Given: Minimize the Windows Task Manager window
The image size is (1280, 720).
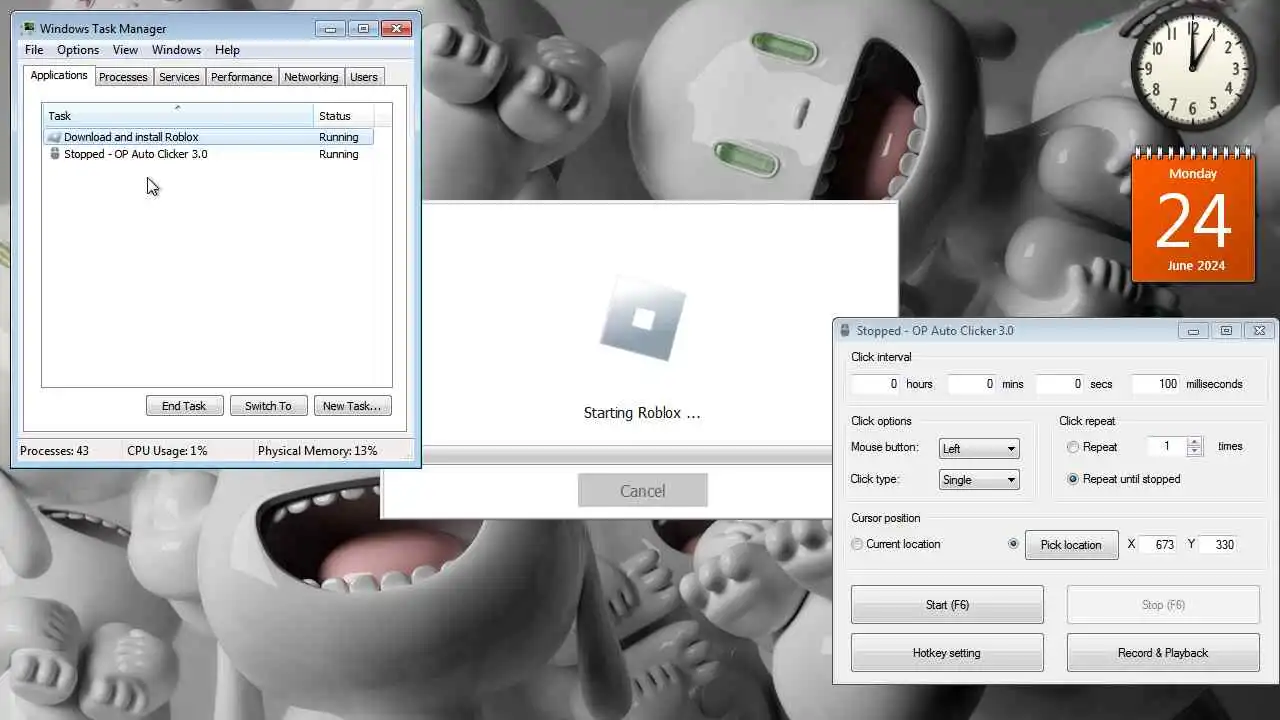Looking at the screenshot, I should (330, 29).
